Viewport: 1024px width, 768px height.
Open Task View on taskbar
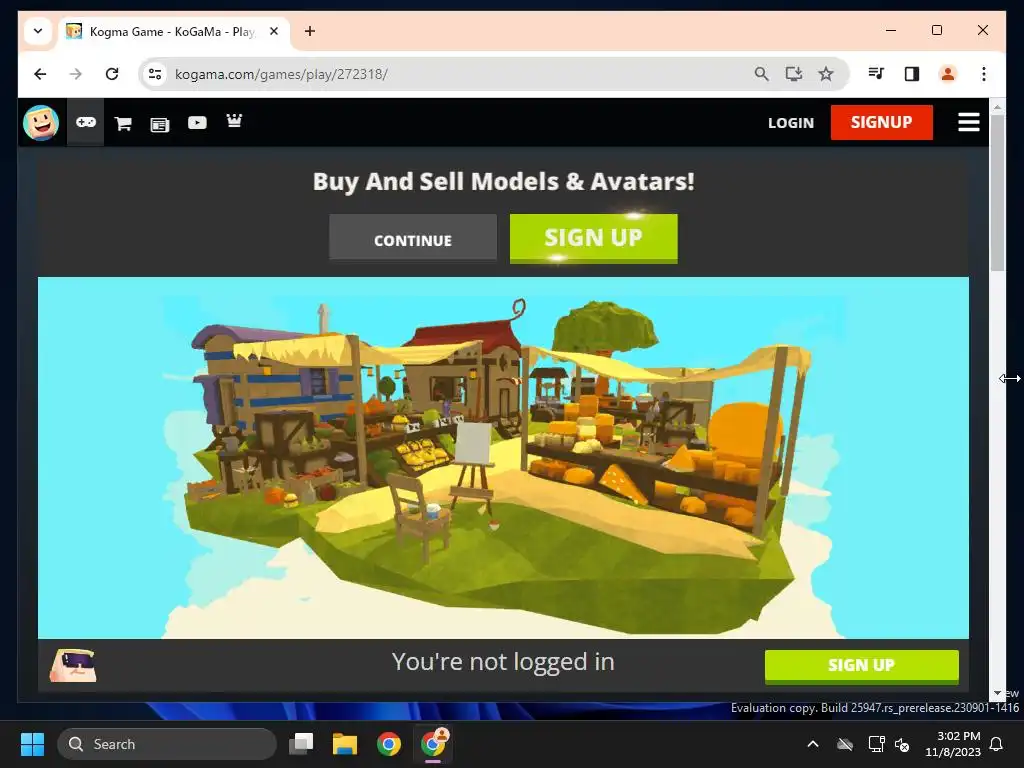point(301,744)
